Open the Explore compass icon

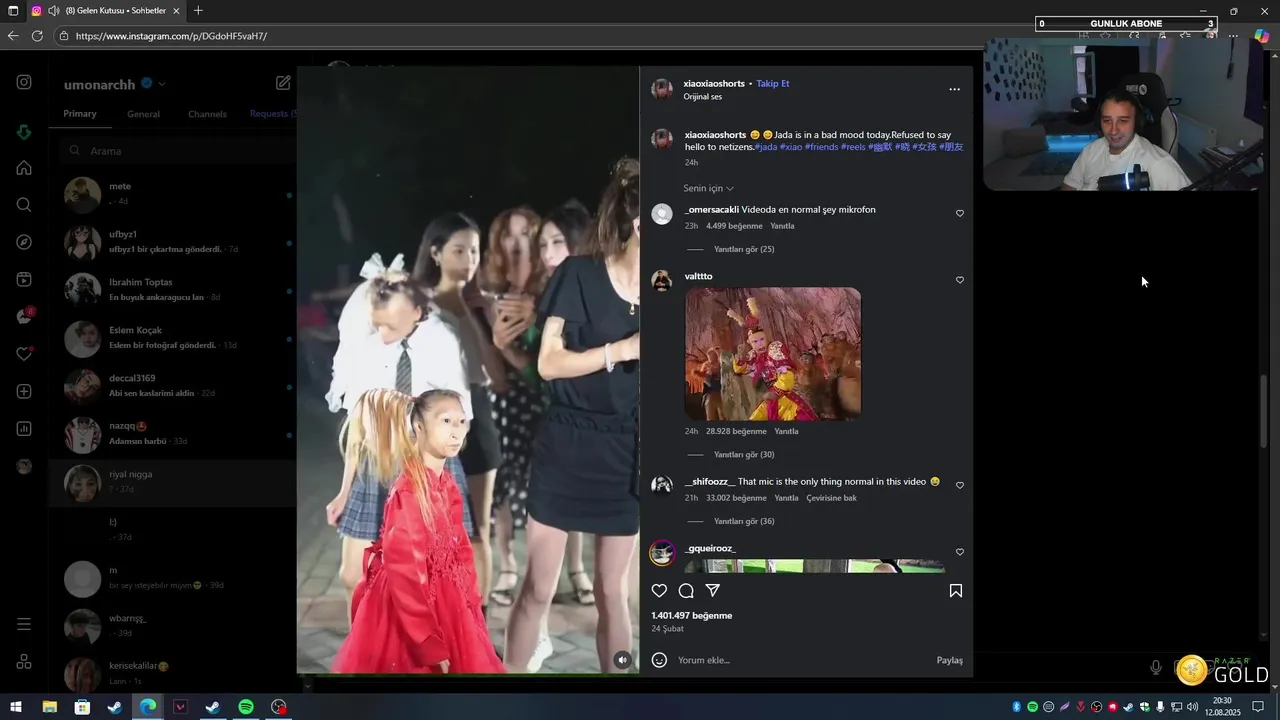click(x=24, y=242)
